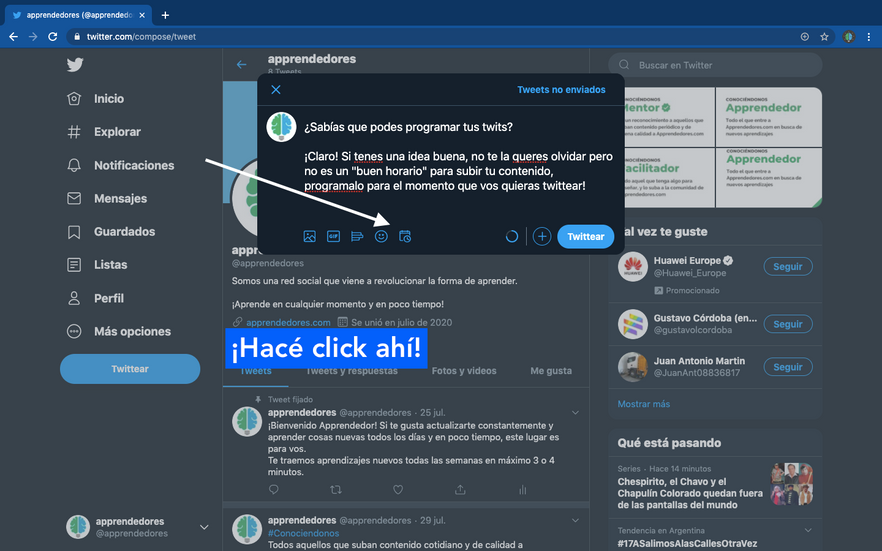Reload the page in the browser
Screen dimensions: 882x551
coord(52,37)
